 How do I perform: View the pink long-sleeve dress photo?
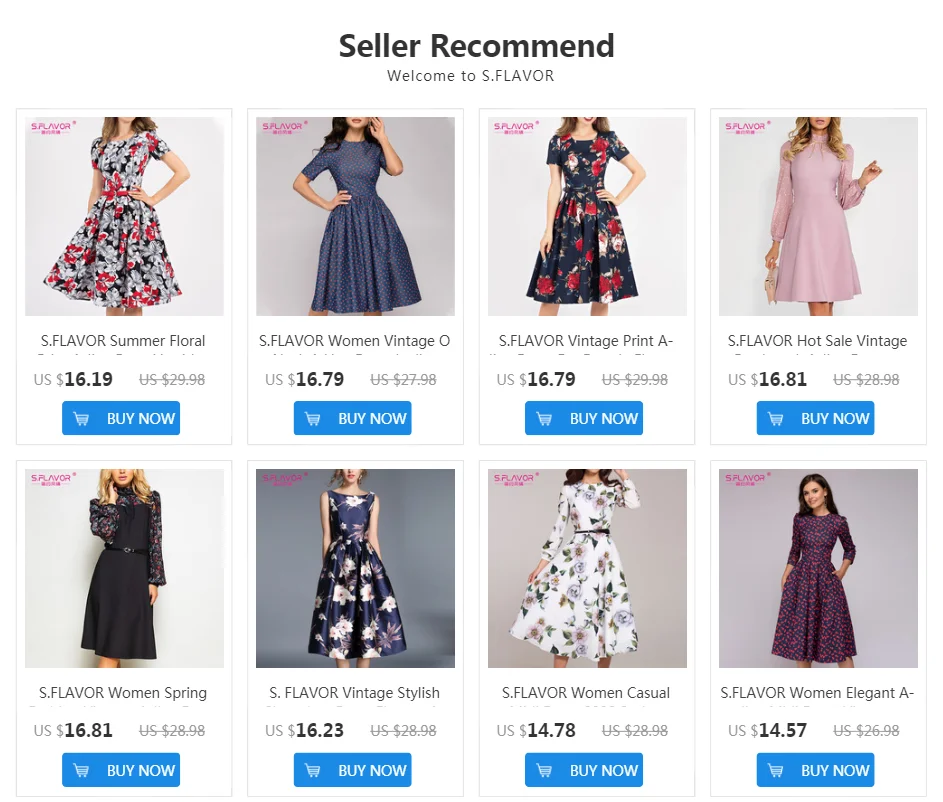pos(819,216)
